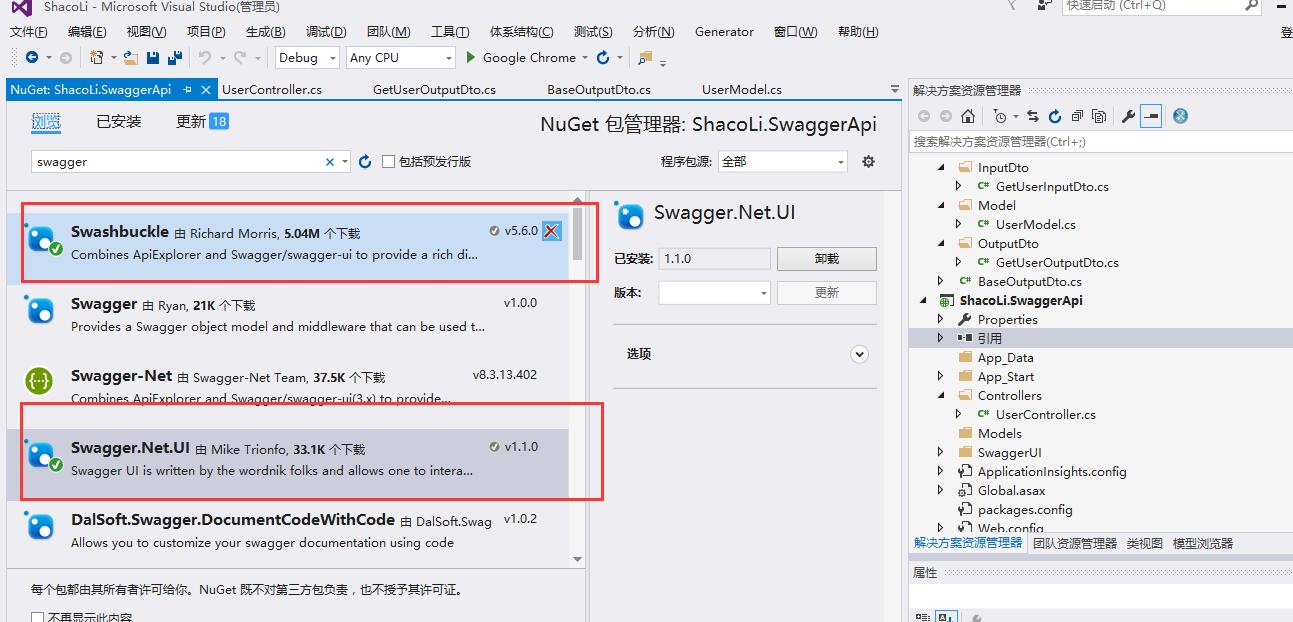The image size is (1293, 622).
Task: Select DalSoft.Swagger.DocumentCodeWithCode package
Action: coord(288,531)
